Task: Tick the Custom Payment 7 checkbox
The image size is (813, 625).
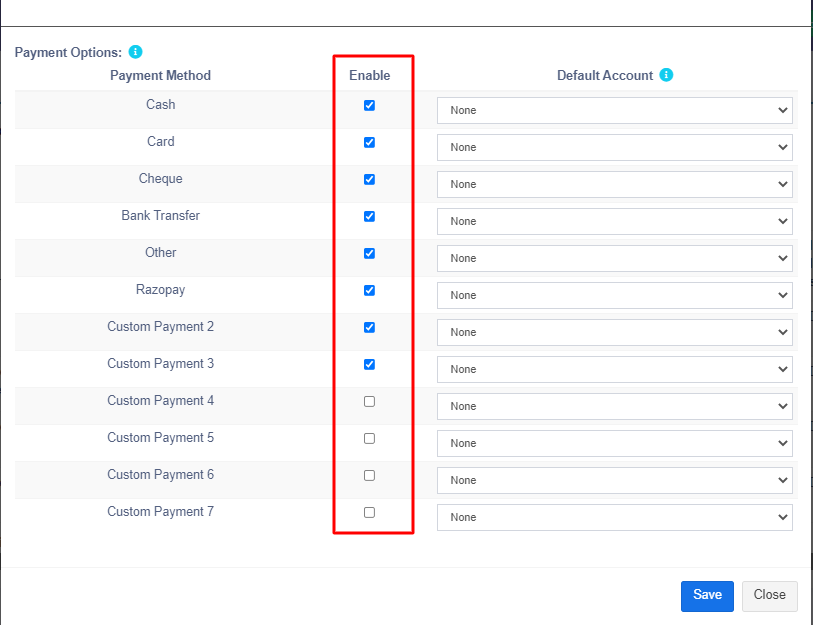Action: pos(369,512)
